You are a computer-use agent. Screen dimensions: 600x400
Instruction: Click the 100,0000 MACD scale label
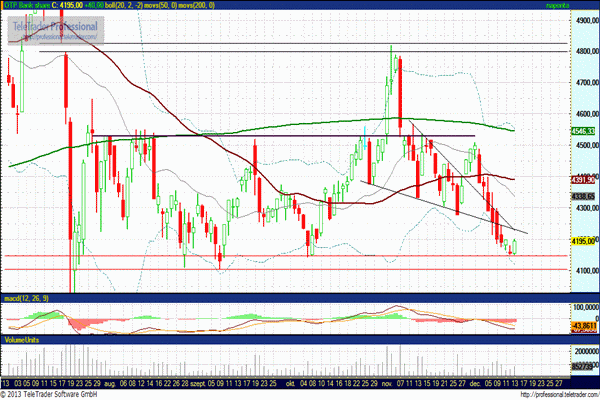coord(586,307)
